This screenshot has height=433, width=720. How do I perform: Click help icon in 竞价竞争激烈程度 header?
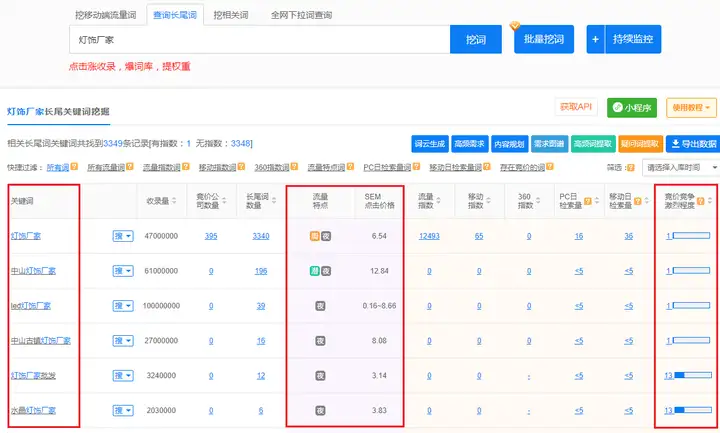[701, 201]
